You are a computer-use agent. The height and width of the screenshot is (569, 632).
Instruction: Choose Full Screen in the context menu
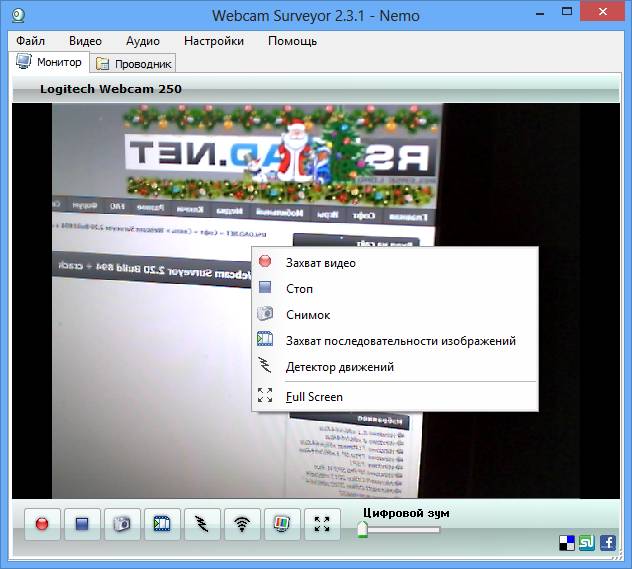pyautogui.click(x=395, y=397)
